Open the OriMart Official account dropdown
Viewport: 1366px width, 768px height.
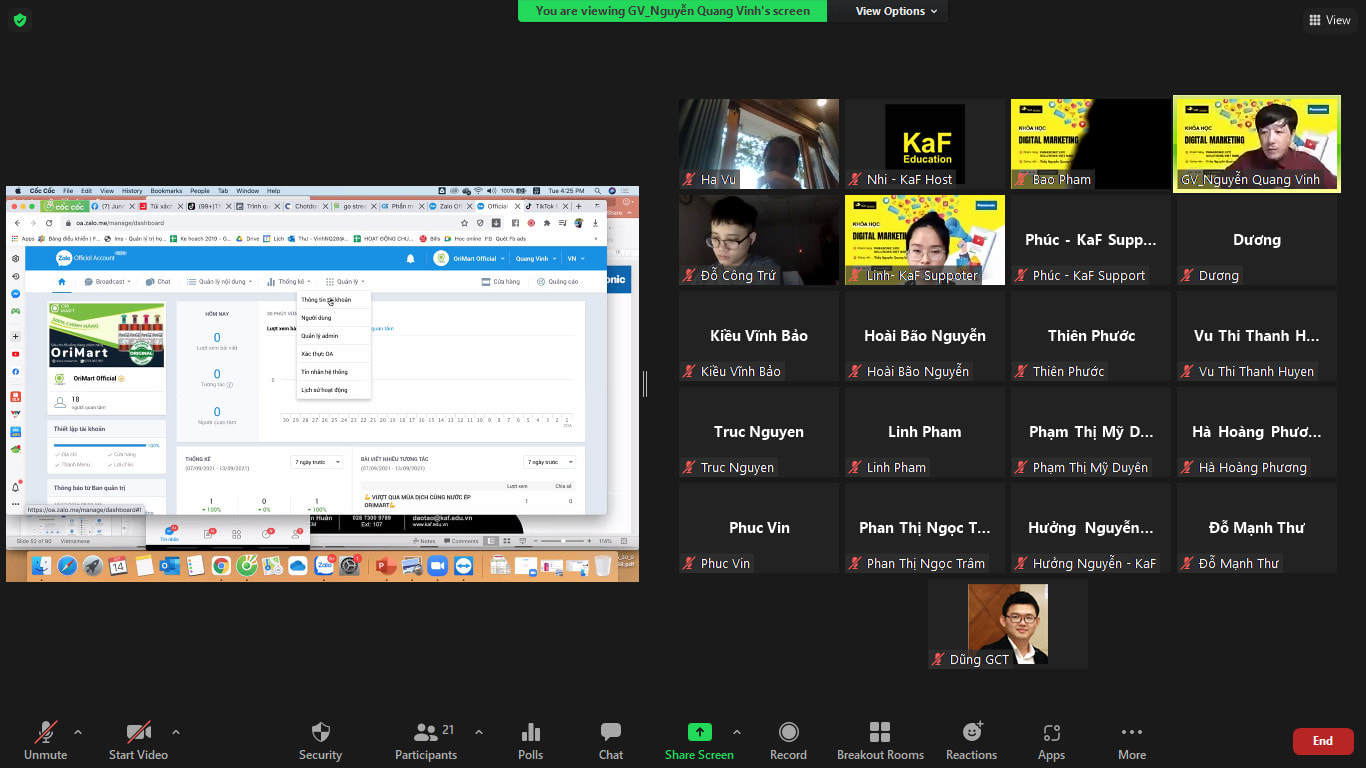469,259
